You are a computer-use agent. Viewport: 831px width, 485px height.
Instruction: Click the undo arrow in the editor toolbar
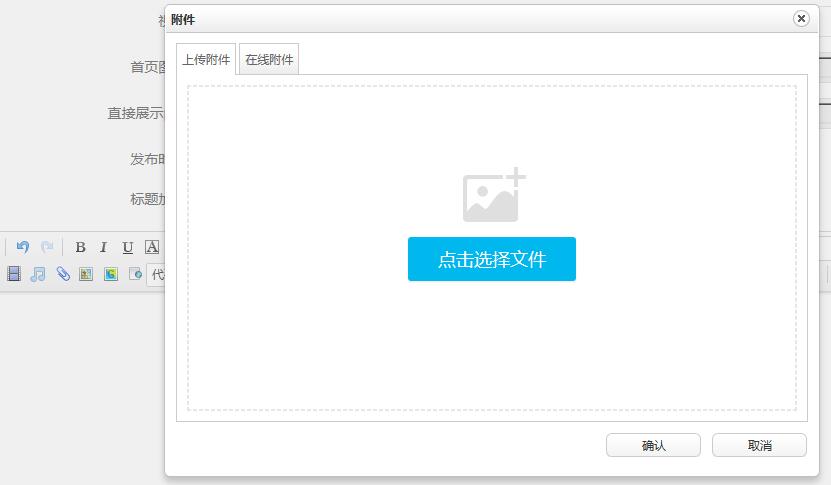tap(22, 247)
